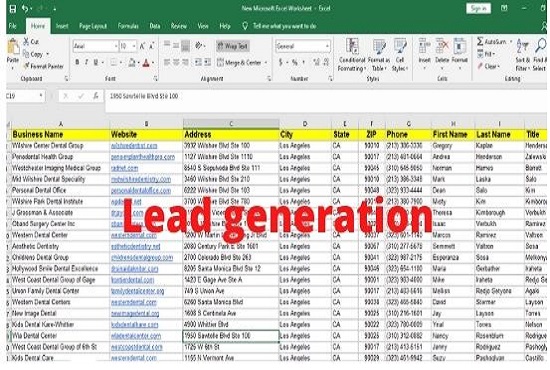
Task: Click the Orientation text angle icon
Action: pos(199,46)
